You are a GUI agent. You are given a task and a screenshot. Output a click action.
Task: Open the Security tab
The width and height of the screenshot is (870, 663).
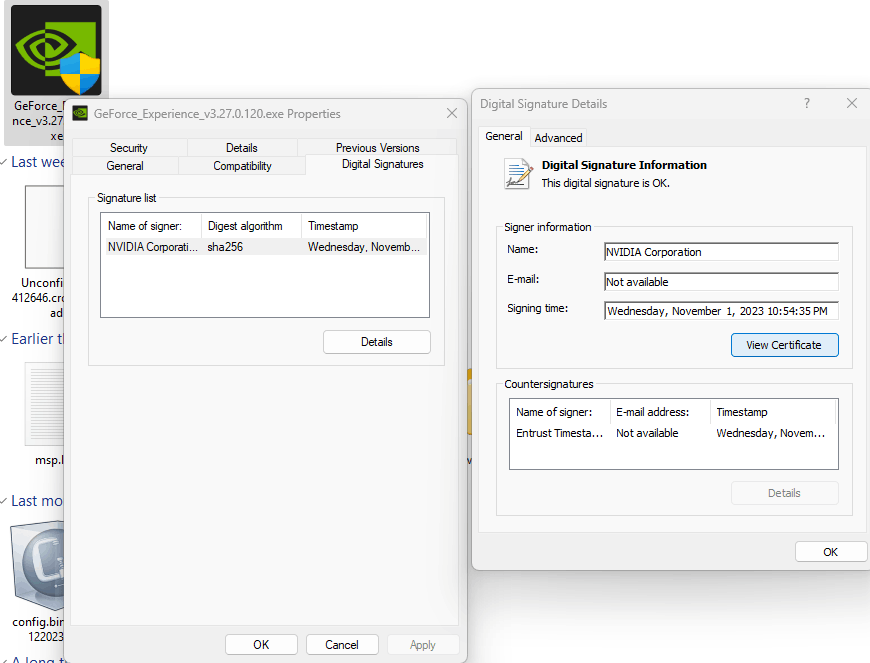click(129, 148)
